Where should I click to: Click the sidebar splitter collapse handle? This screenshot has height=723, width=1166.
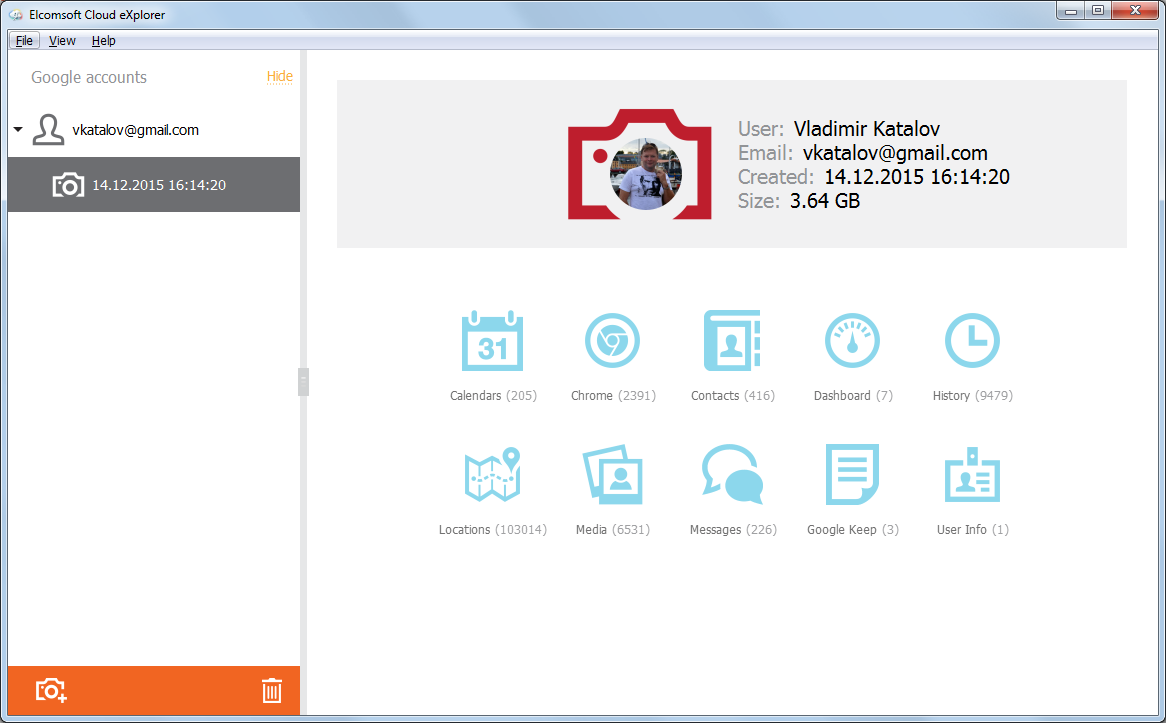click(x=303, y=382)
